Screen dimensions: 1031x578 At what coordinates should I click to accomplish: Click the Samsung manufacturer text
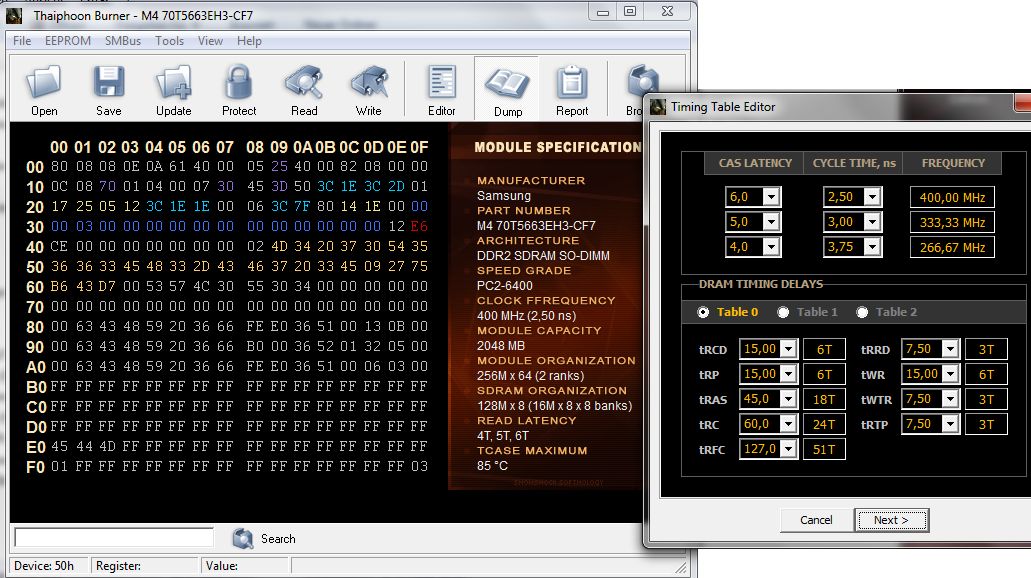click(504, 196)
